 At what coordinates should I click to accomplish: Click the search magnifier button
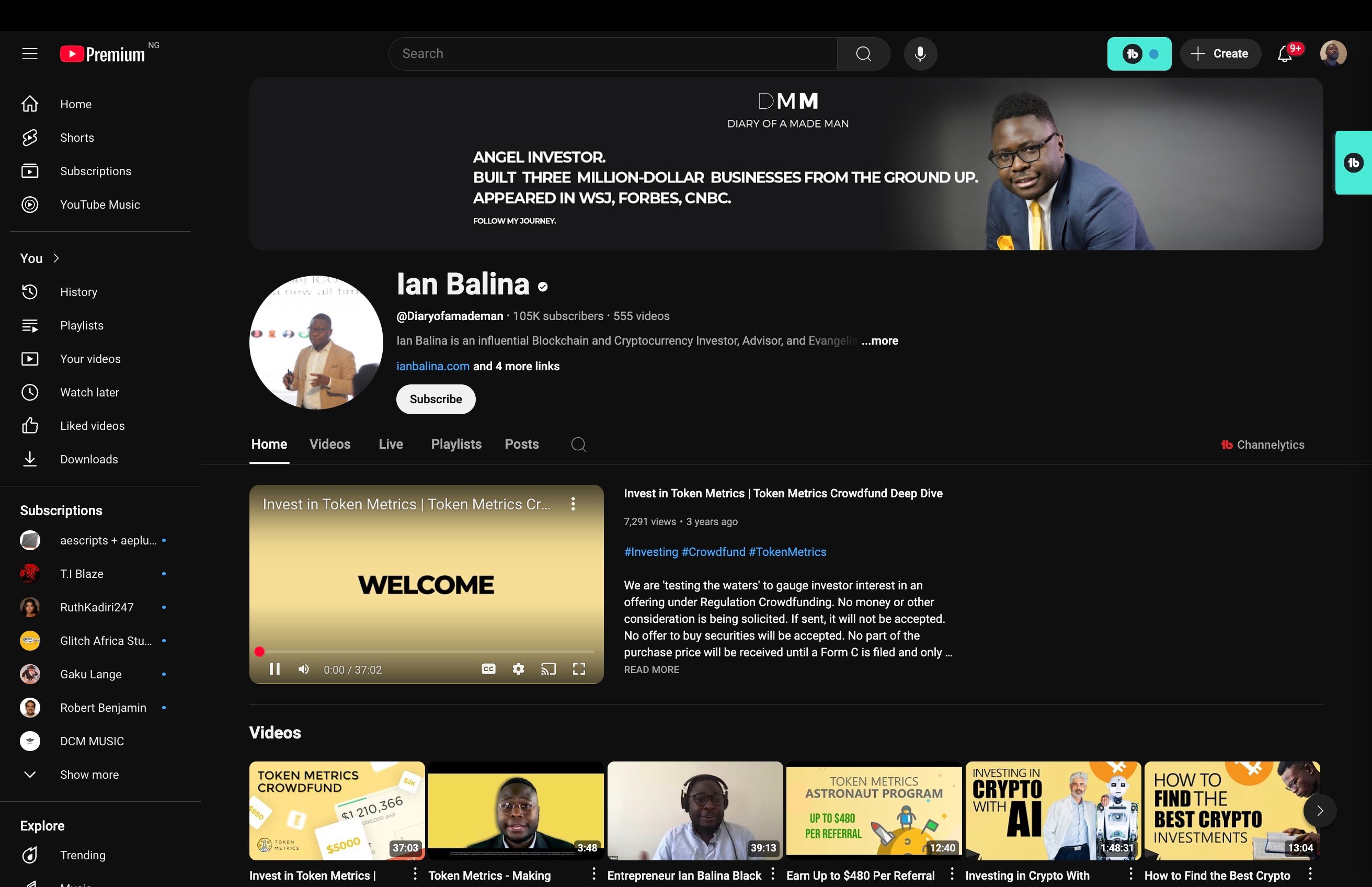(x=863, y=53)
